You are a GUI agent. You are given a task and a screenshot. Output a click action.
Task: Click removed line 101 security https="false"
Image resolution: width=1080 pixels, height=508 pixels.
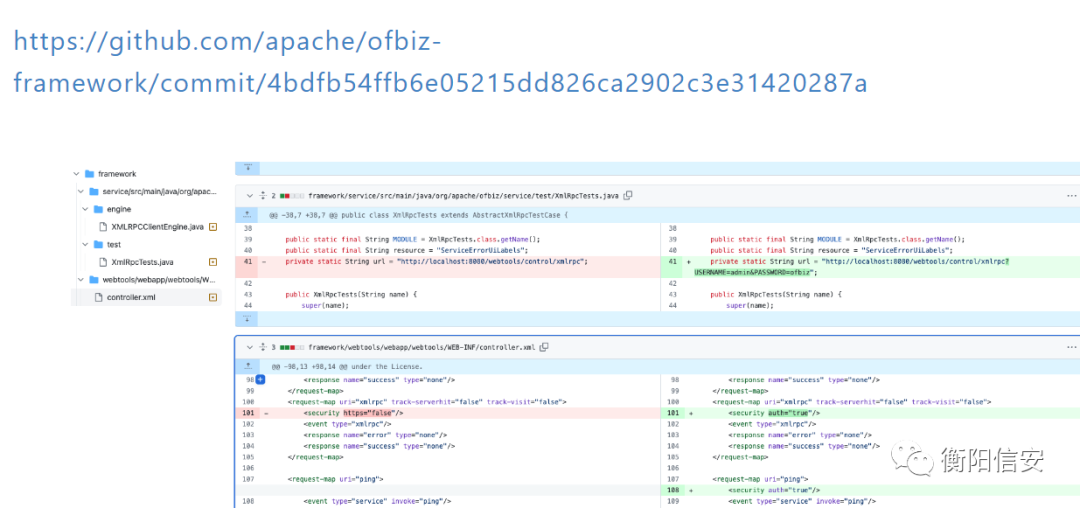tap(448, 412)
